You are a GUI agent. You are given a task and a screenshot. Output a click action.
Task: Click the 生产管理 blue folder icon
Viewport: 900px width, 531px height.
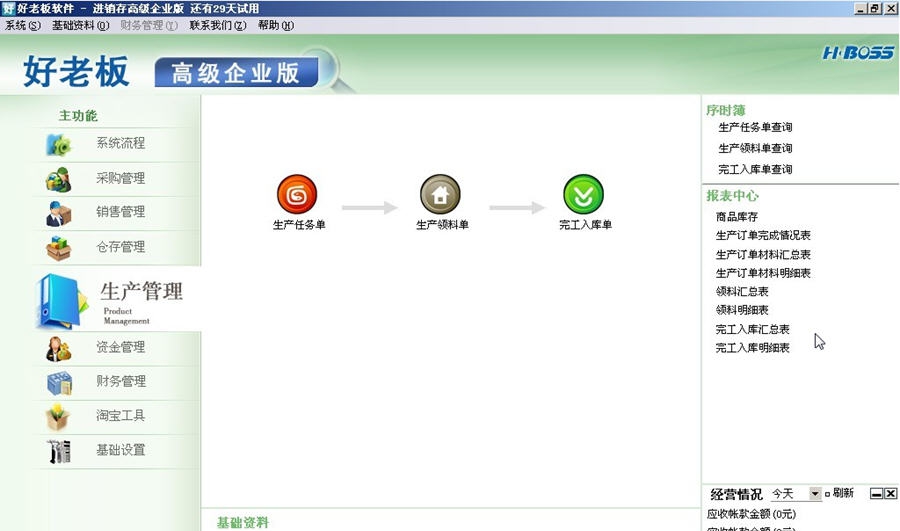click(x=61, y=301)
